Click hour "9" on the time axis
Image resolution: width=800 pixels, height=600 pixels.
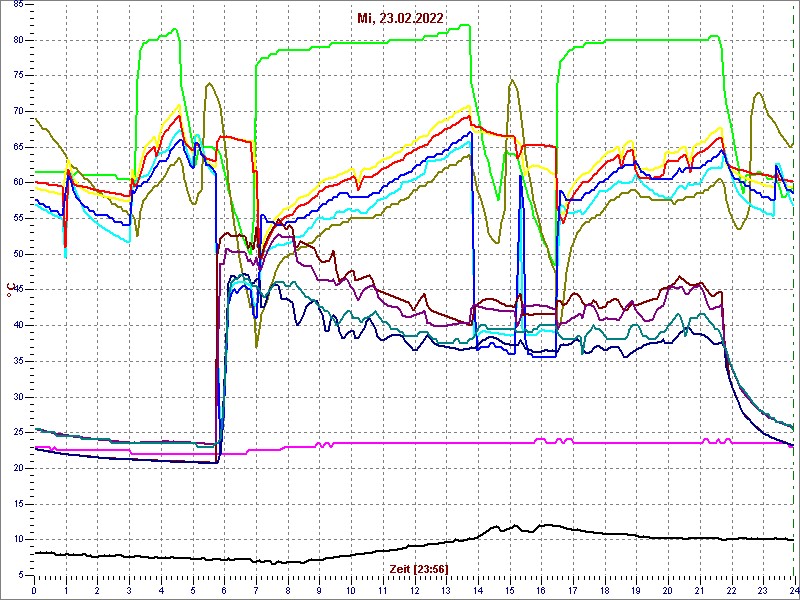coord(319,590)
